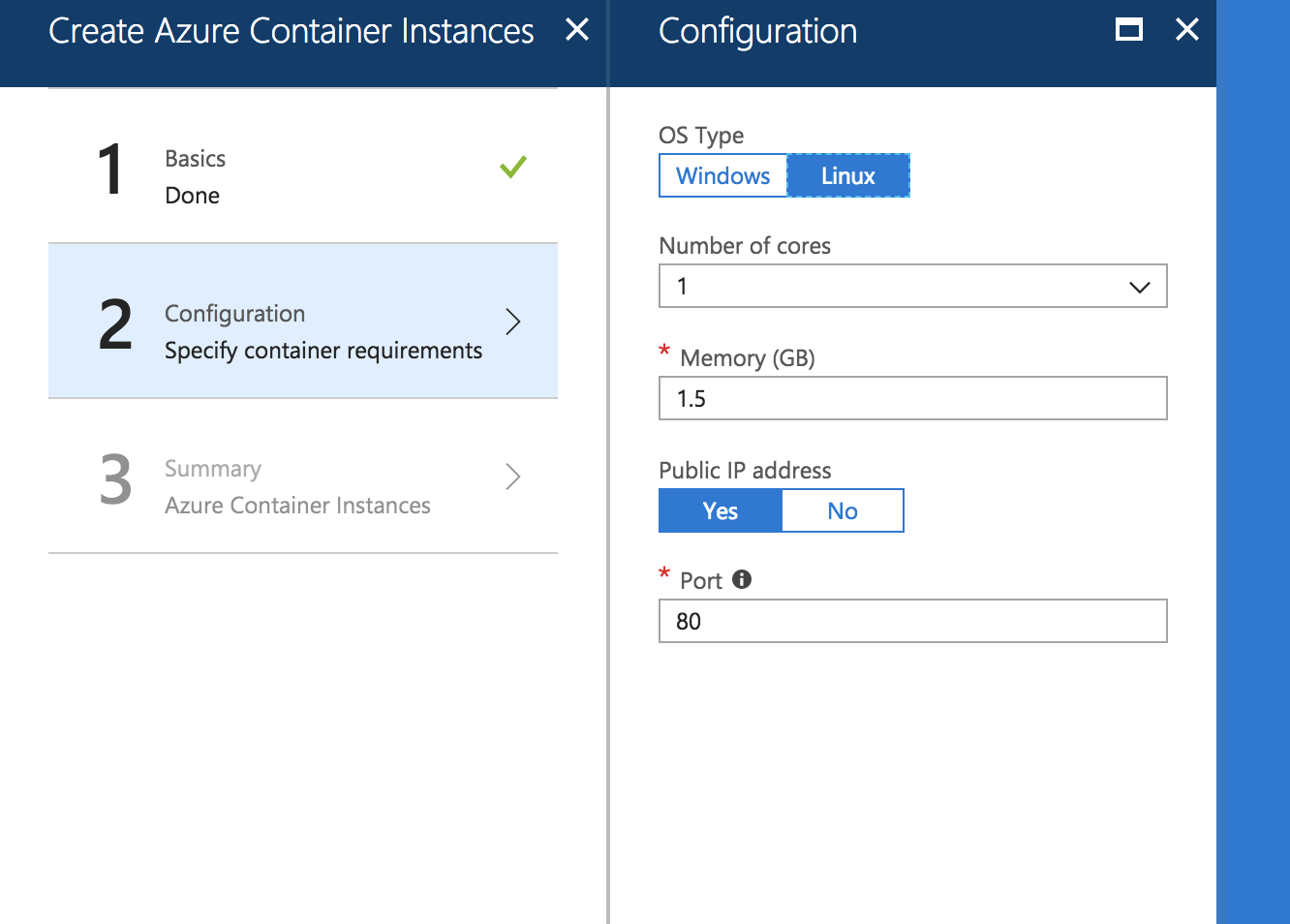Click the 'Memory (GB)' label text

(748, 358)
